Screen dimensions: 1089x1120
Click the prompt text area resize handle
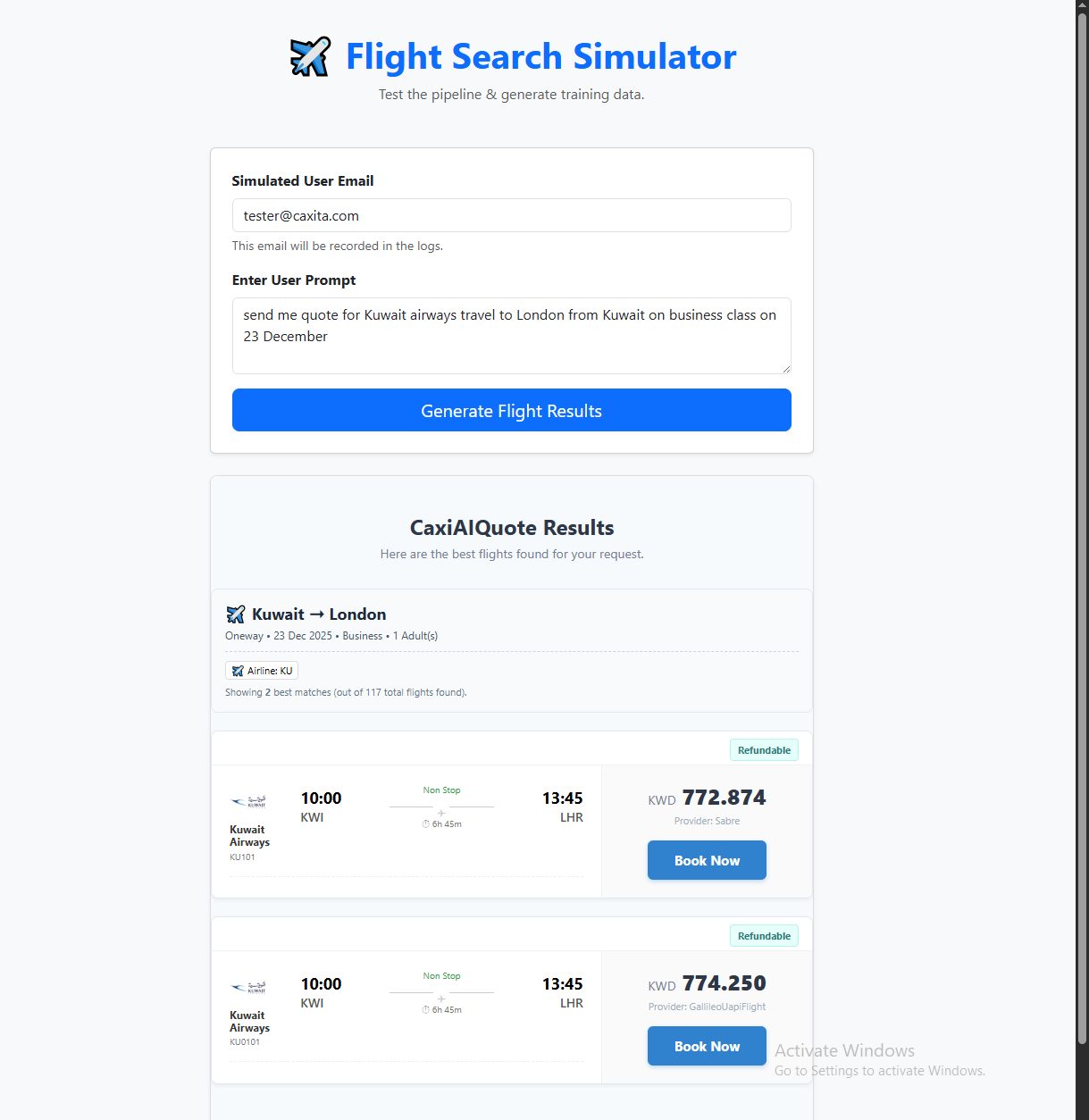(x=786, y=369)
